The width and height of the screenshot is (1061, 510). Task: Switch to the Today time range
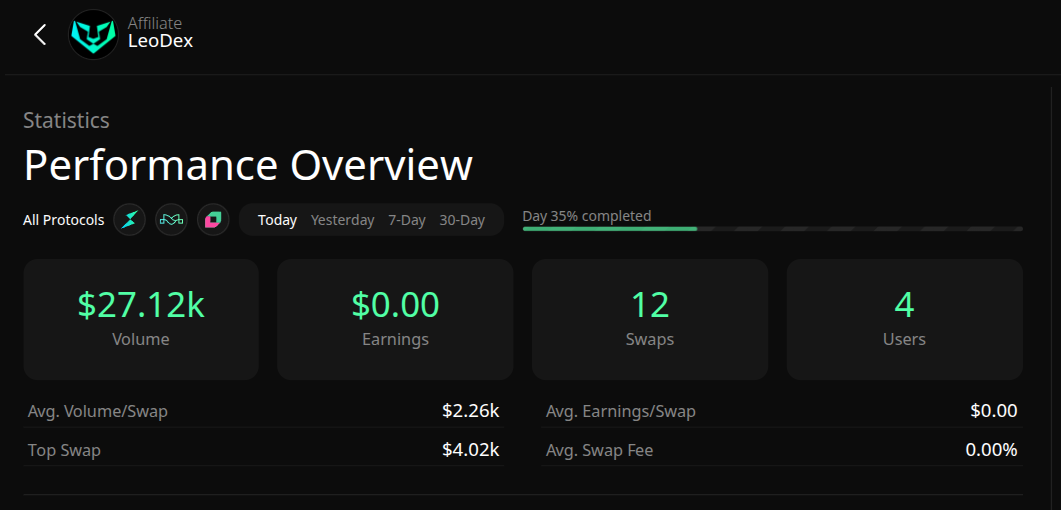tap(277, 220)
